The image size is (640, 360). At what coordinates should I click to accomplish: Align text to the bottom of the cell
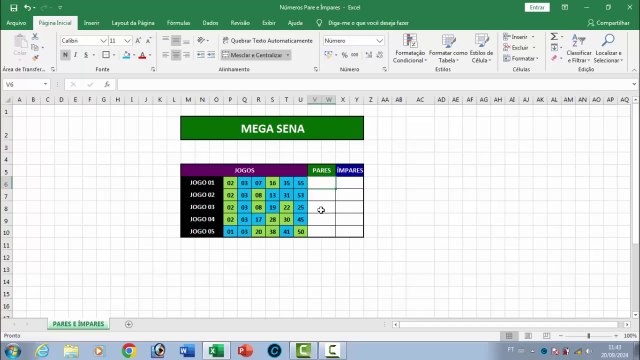click(x=186, y=40)
